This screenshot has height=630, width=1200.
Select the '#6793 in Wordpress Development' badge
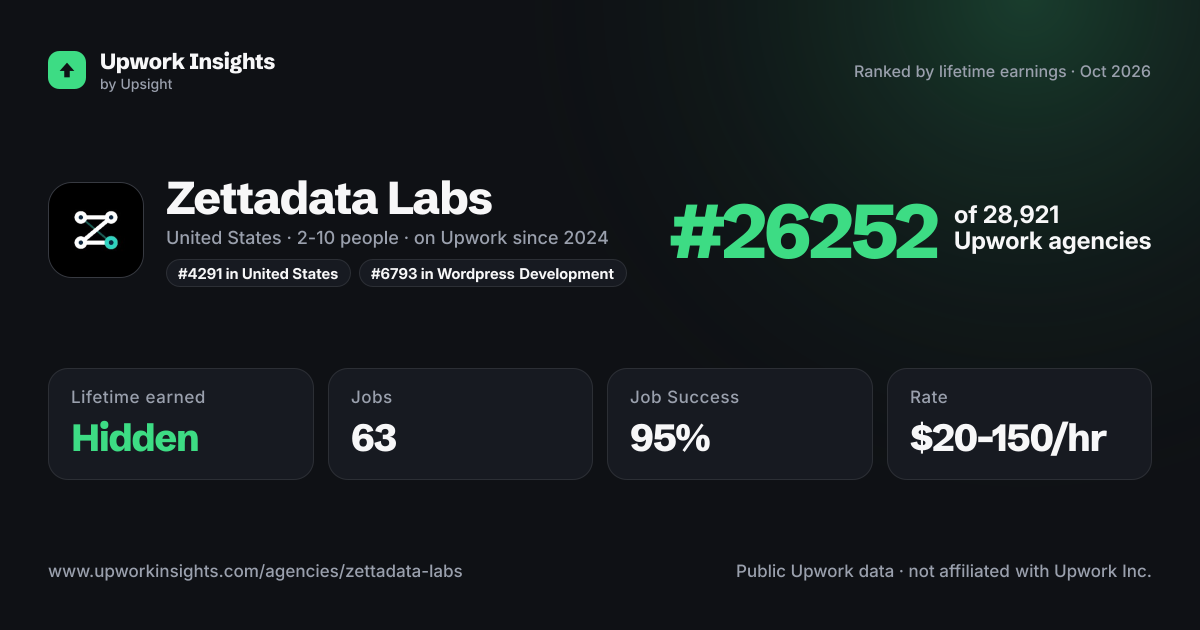click(493, 273)
